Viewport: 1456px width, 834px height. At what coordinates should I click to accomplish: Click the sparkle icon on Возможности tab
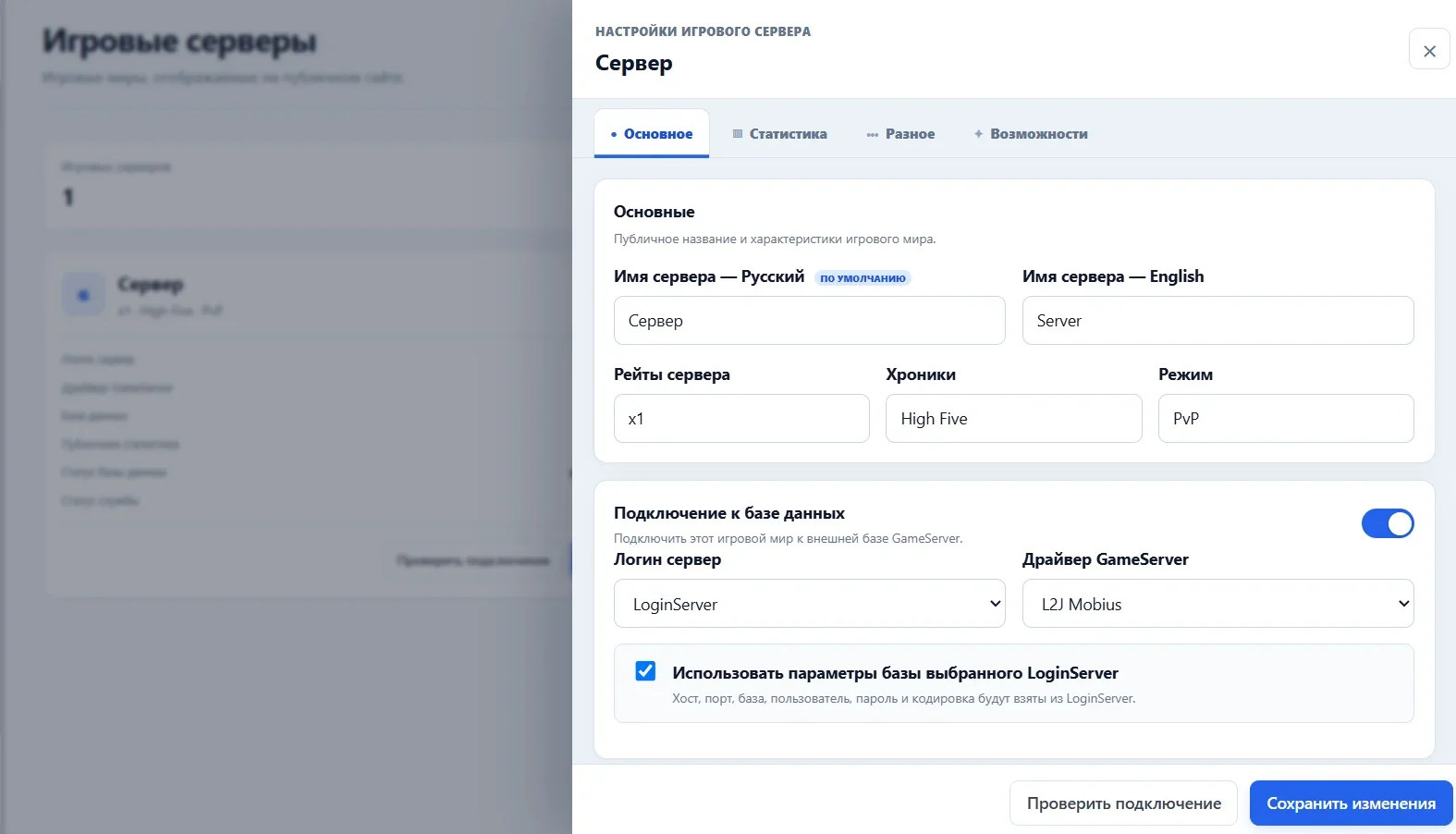978,134
